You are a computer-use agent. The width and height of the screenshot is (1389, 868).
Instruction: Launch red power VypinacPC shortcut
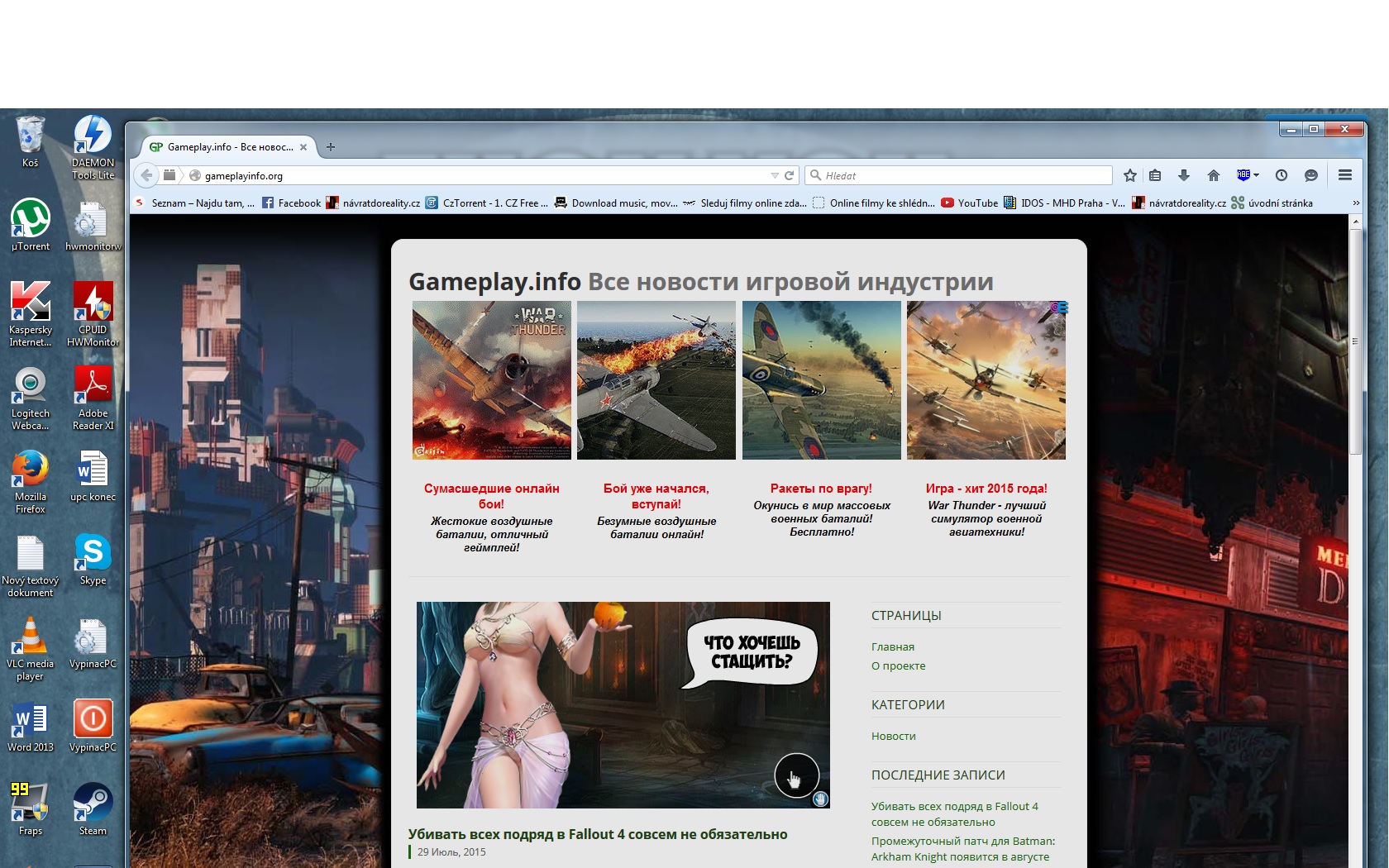click(93, 726)
